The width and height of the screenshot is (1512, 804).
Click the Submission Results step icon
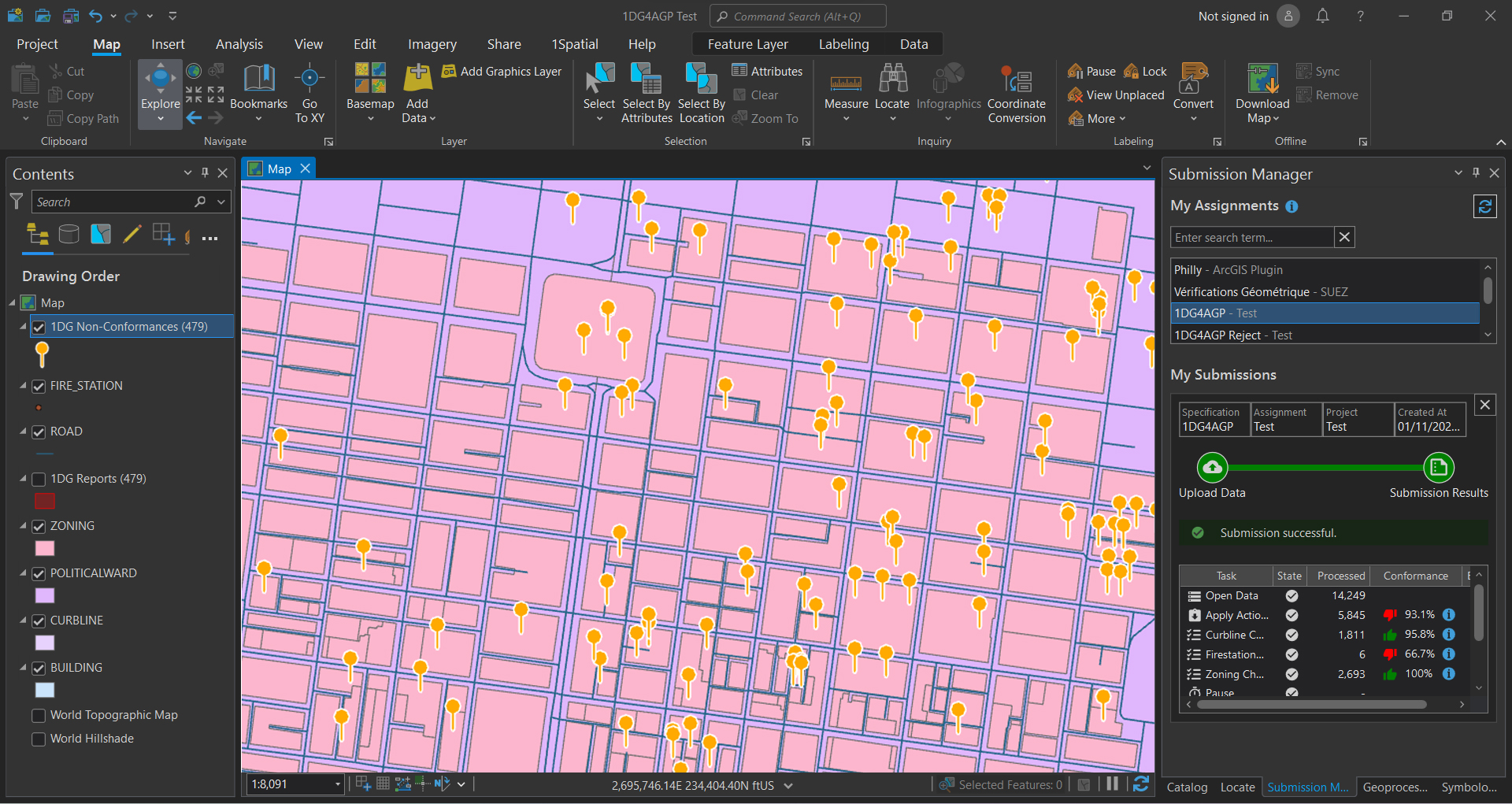click(1438, 468)
